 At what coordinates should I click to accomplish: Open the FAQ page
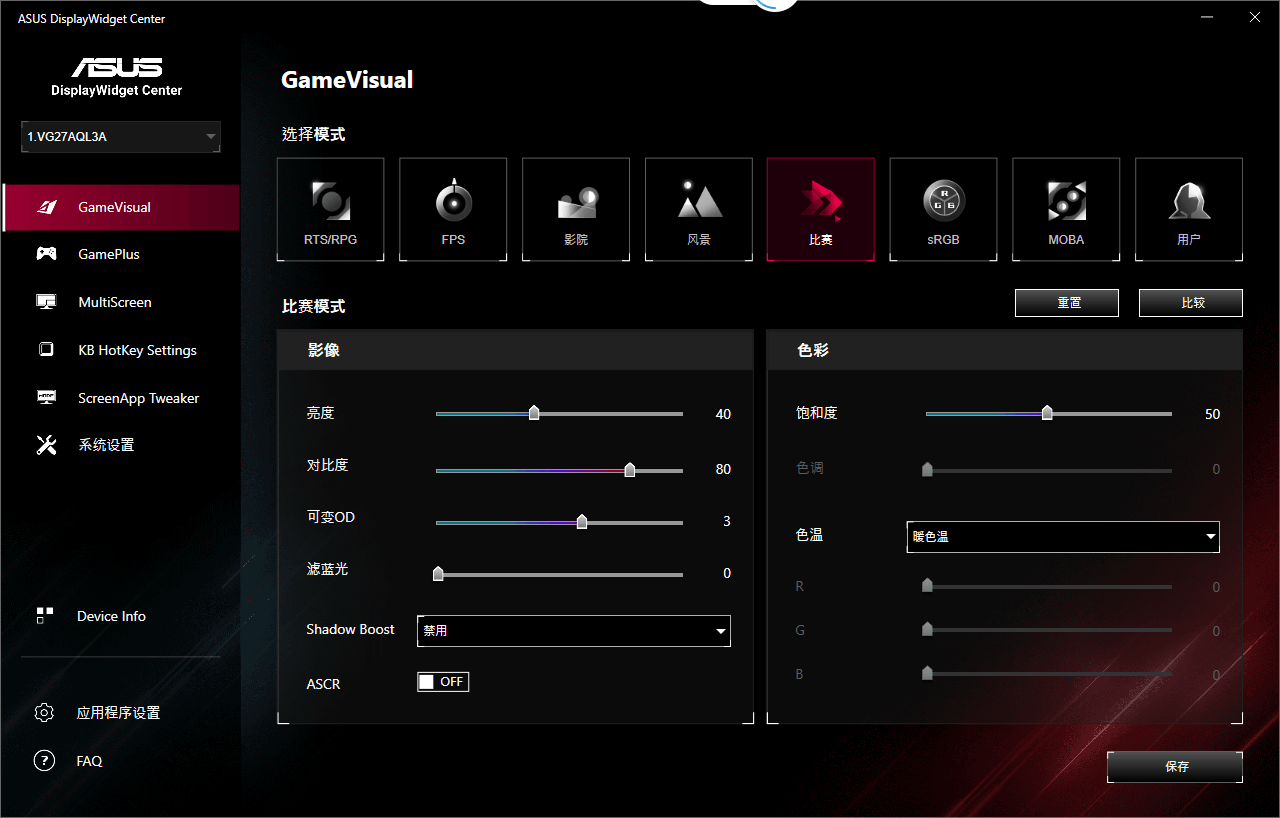(x=89, y=761)
